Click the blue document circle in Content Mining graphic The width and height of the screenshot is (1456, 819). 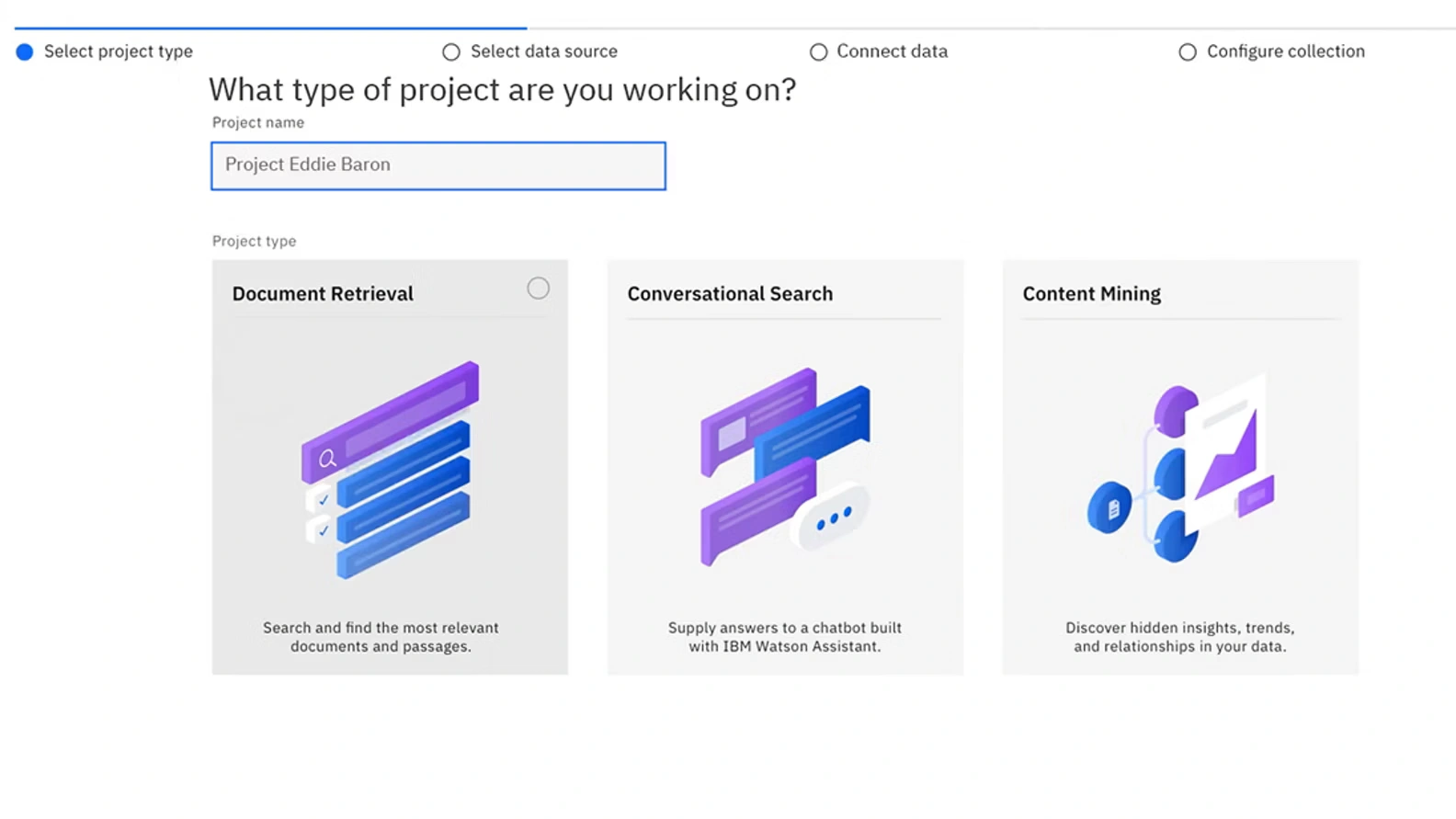click(x=1110, y=507)
